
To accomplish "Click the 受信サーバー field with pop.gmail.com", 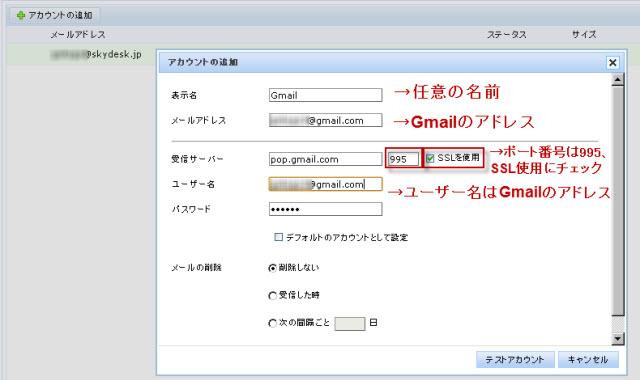I will point(325,159).
